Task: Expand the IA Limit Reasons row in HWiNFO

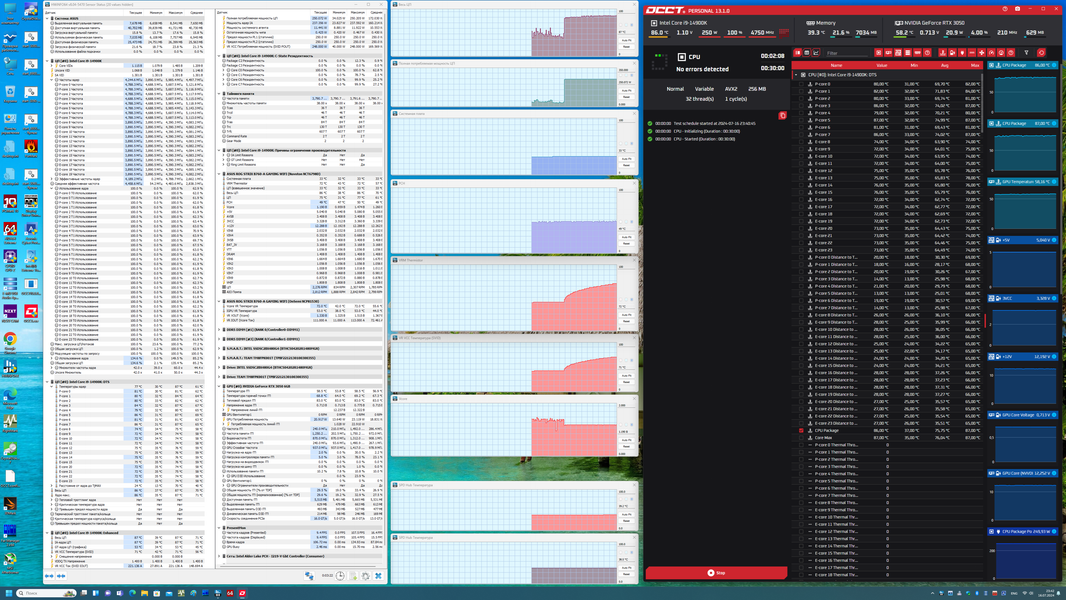Action: pyautogui.click(x=223, y=155)
